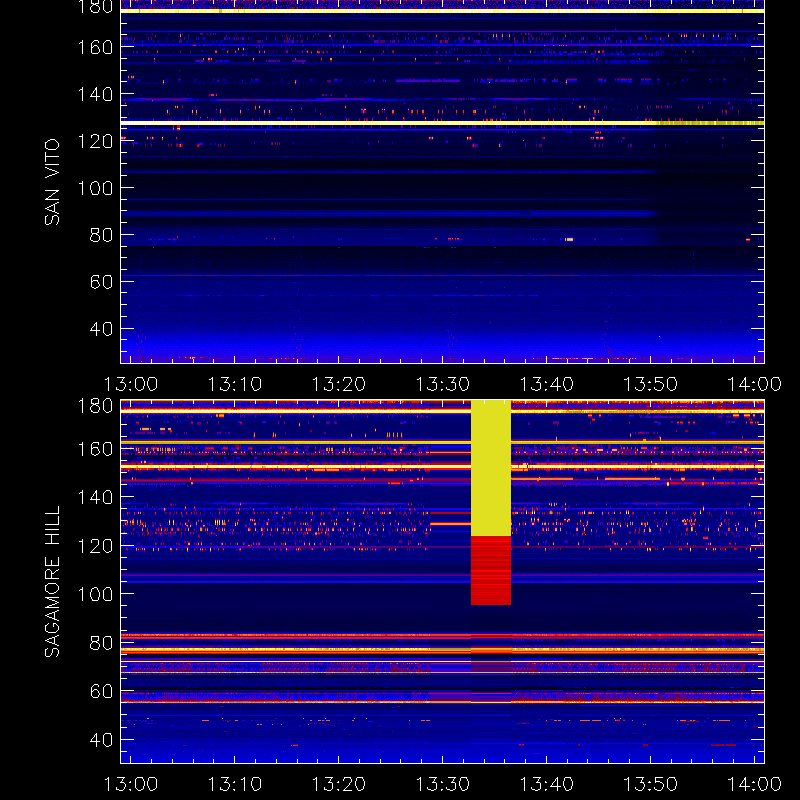This screenshot has height=800, width=800.
Task: Pick the 13:10 time label under San Vito plot
Action: [x=235, y=384]
